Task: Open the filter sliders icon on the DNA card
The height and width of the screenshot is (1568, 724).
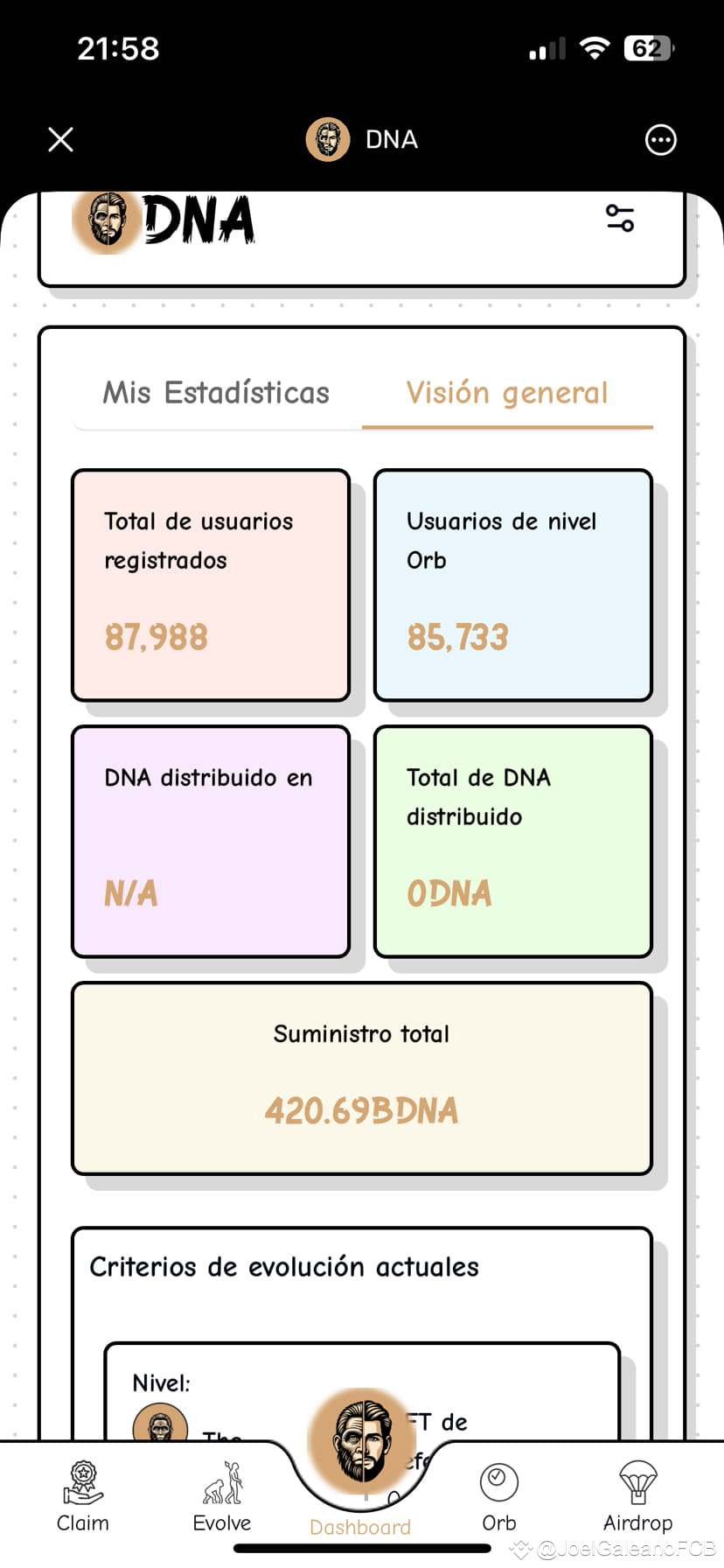Action: 621,220
